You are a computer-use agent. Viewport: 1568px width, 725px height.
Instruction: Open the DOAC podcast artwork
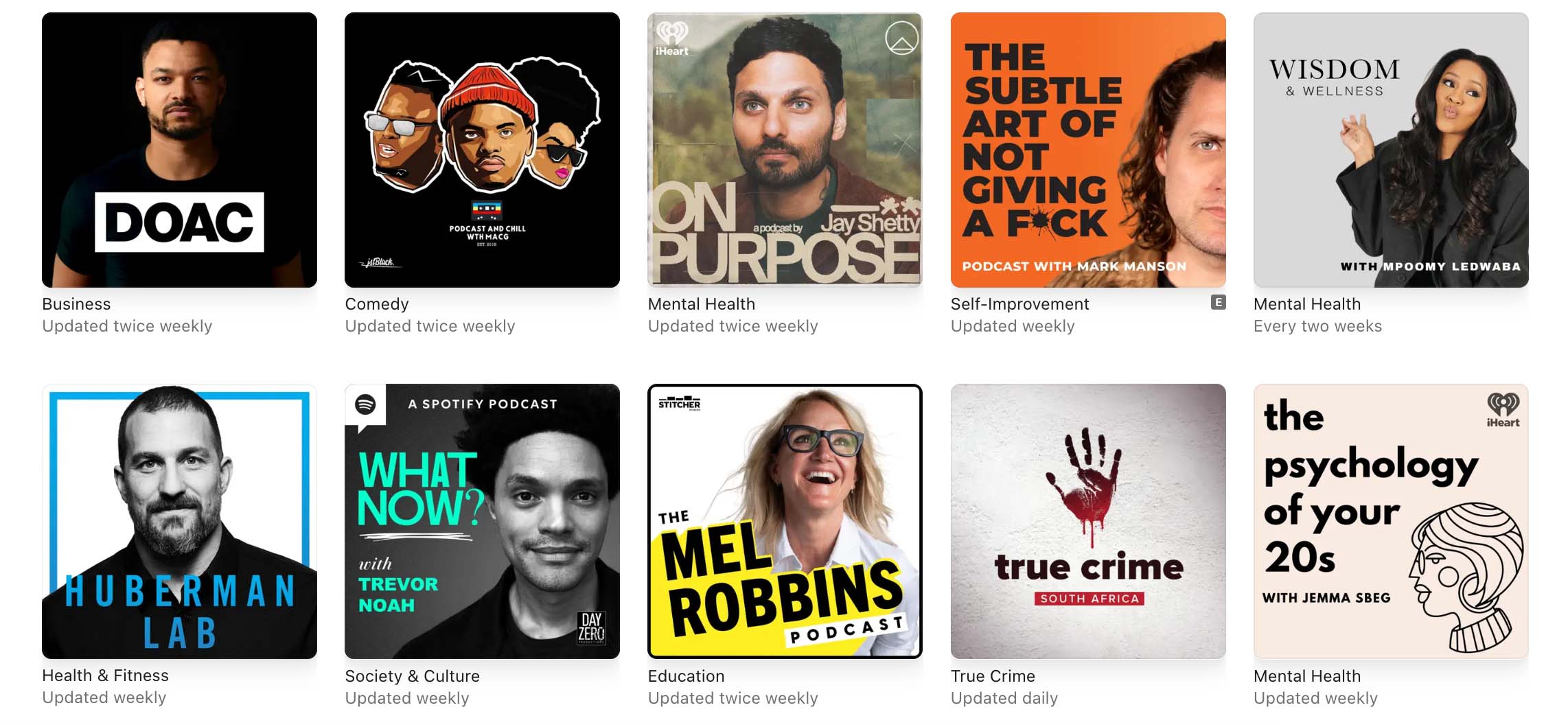point(179,150)
